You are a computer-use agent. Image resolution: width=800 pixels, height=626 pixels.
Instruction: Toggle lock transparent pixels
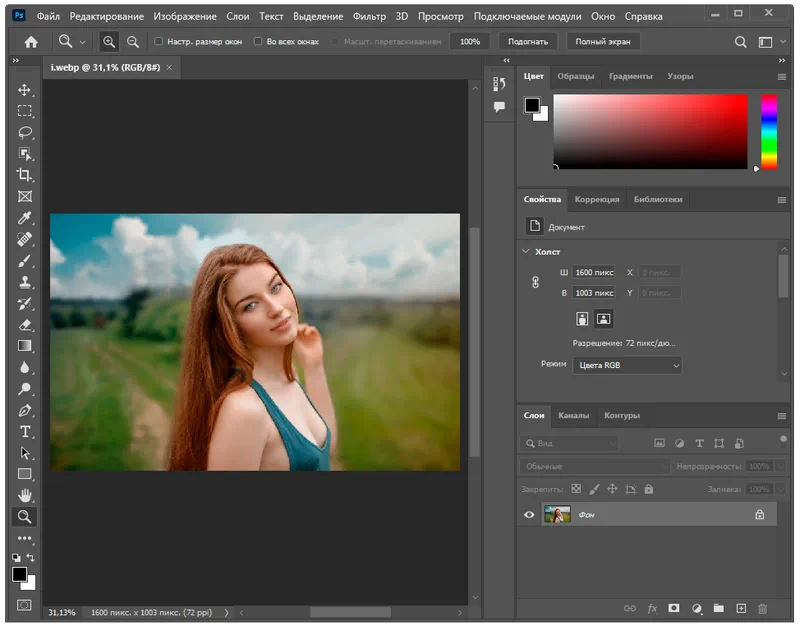pyautogui.click(x=576, y=489)
